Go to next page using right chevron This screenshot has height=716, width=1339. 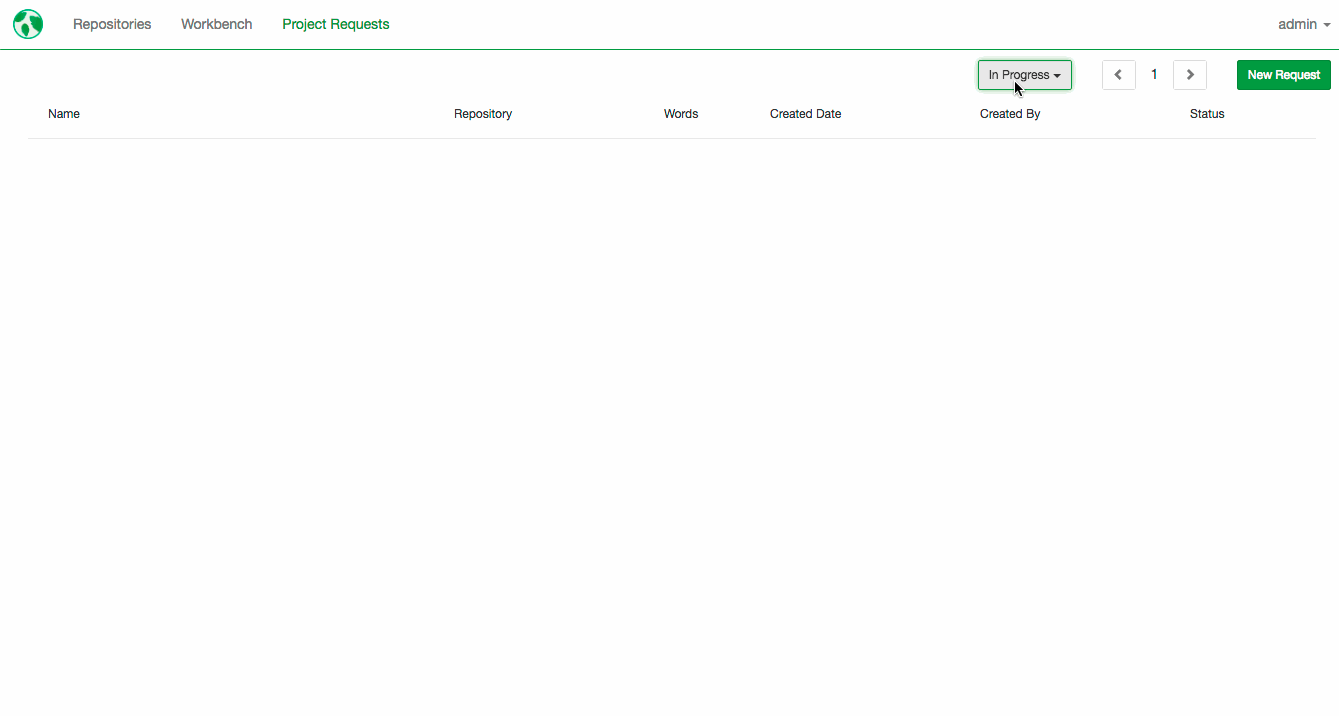tap(1190, 75)
